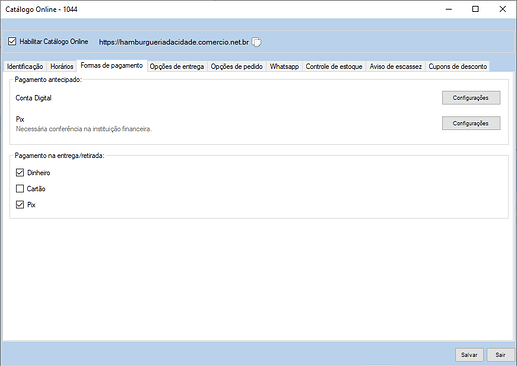The height and width of the screenshot is (366, 517).
Task: Show the Aviso de escassez tab
Action: point(396,66)
